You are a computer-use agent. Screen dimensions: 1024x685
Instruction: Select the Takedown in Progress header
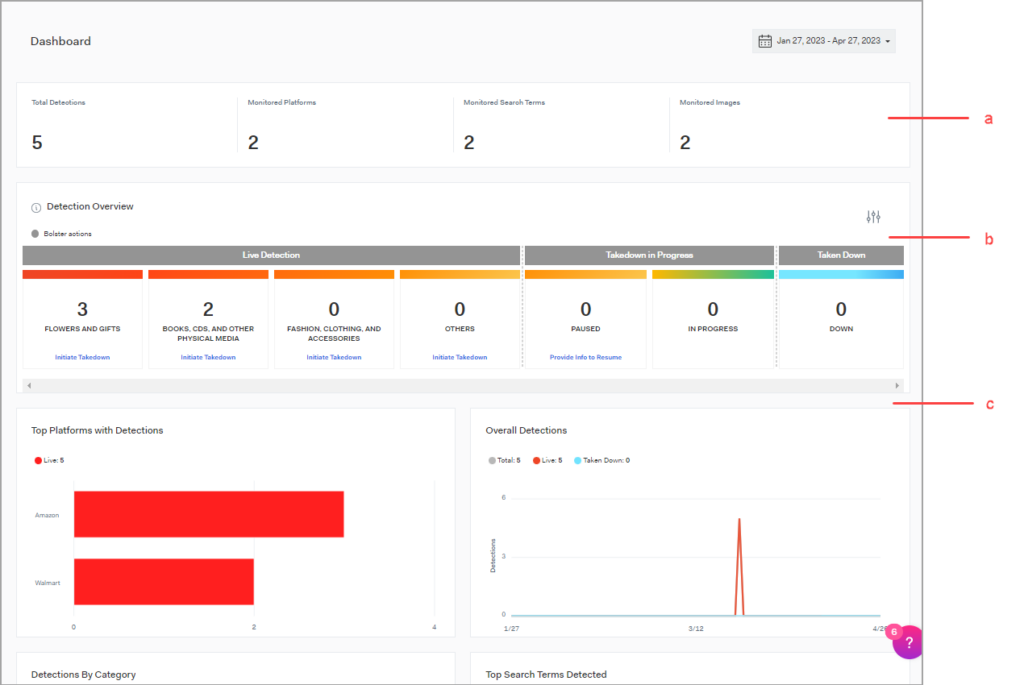point(649,255)
